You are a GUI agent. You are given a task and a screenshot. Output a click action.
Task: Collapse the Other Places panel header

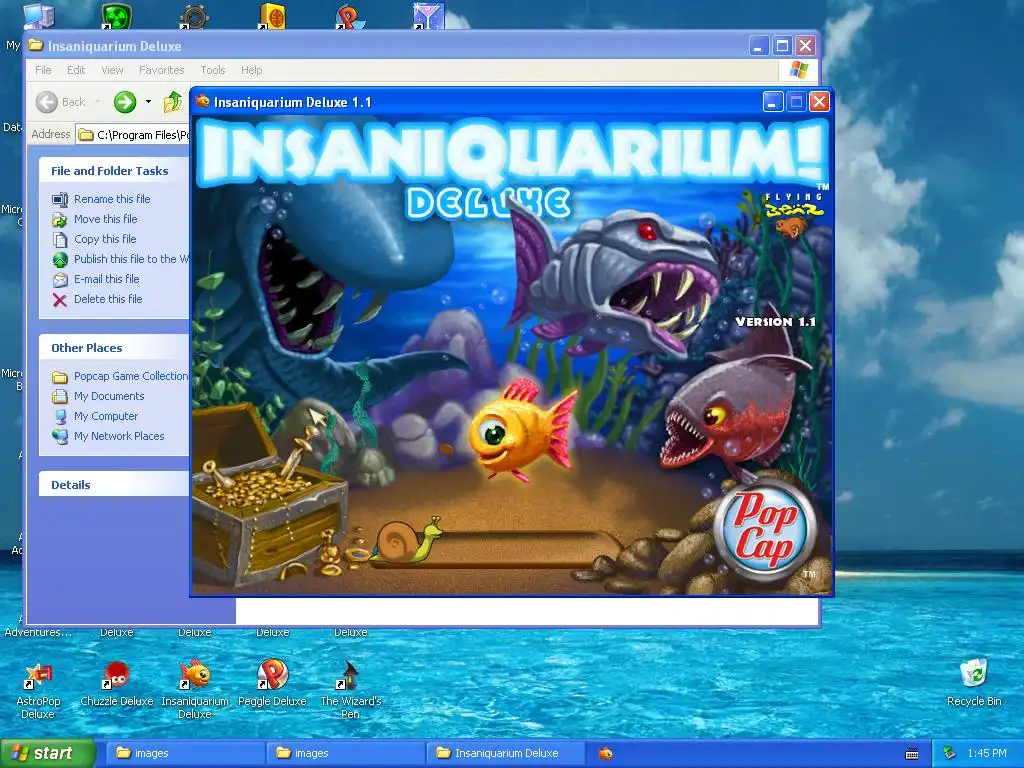click(x=114, y=348)
